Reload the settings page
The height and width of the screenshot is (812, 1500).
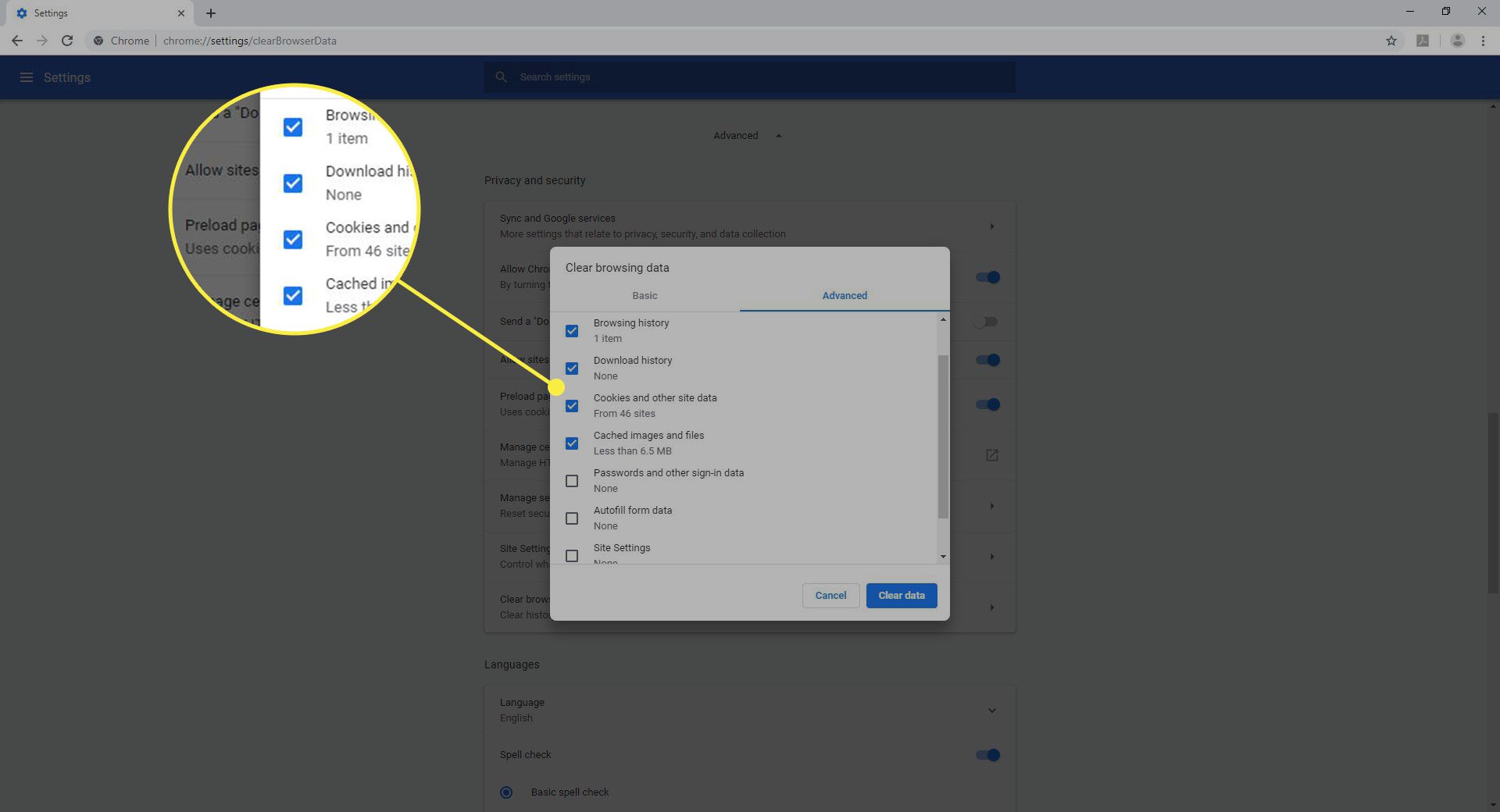click(x=67, y=41)
